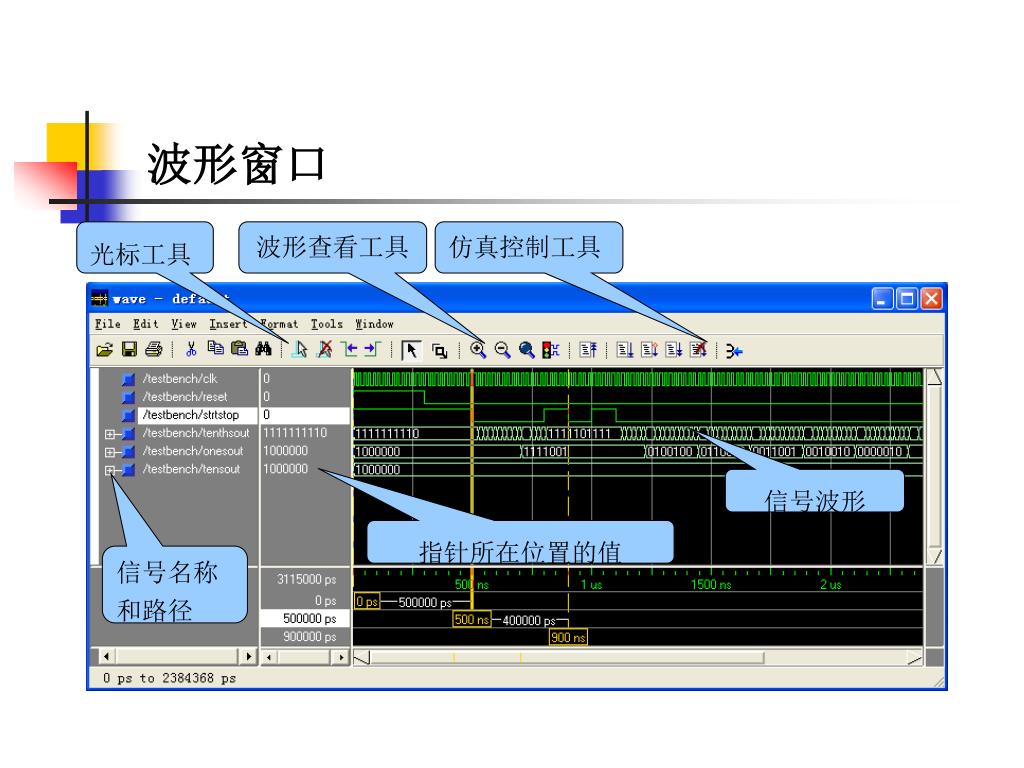Maximize the wave window
Screen dimensions: 1024x768
[x=906, y=299]
